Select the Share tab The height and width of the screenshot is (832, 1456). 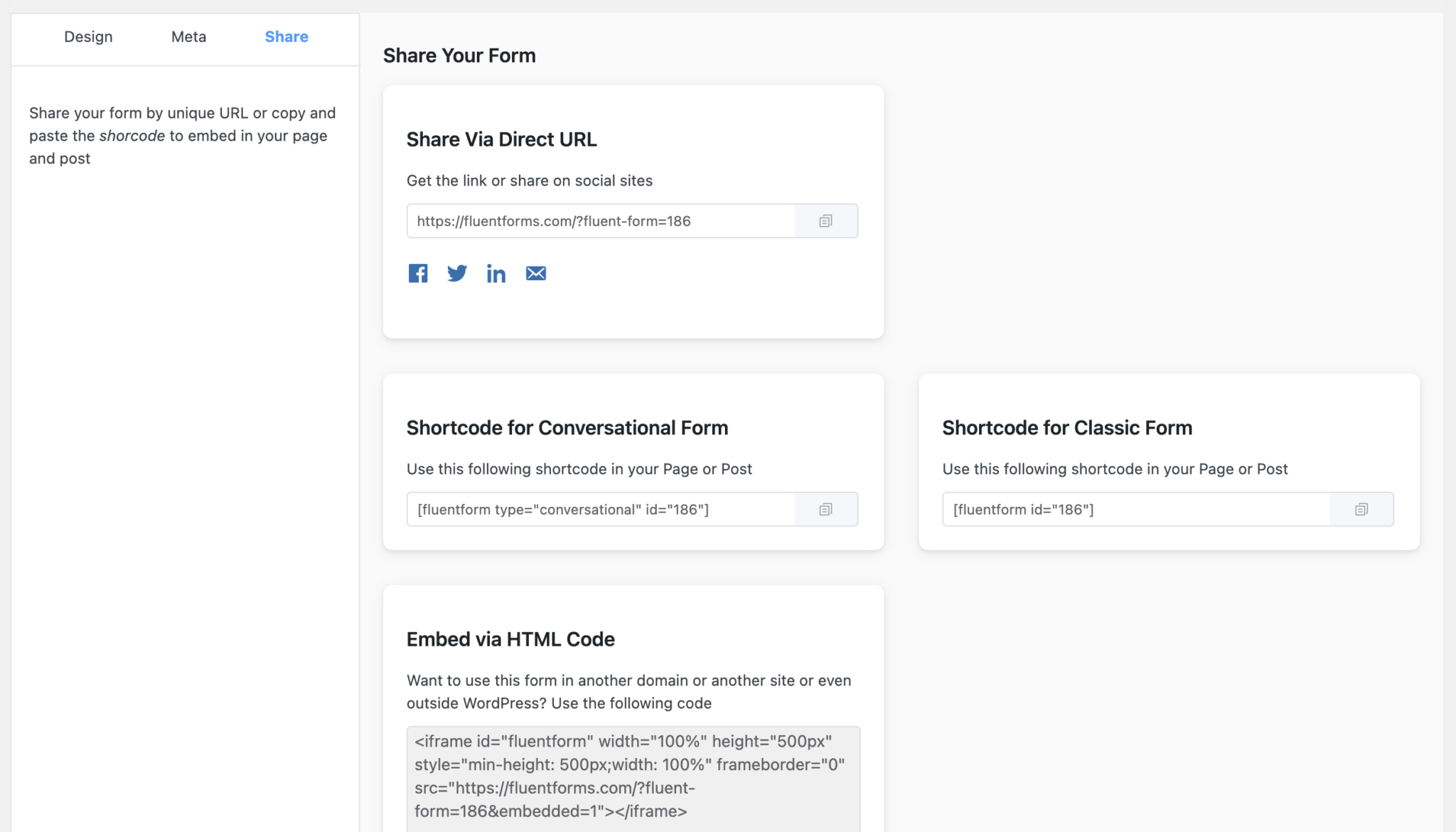pyautogui.click(x=286, y=36)
